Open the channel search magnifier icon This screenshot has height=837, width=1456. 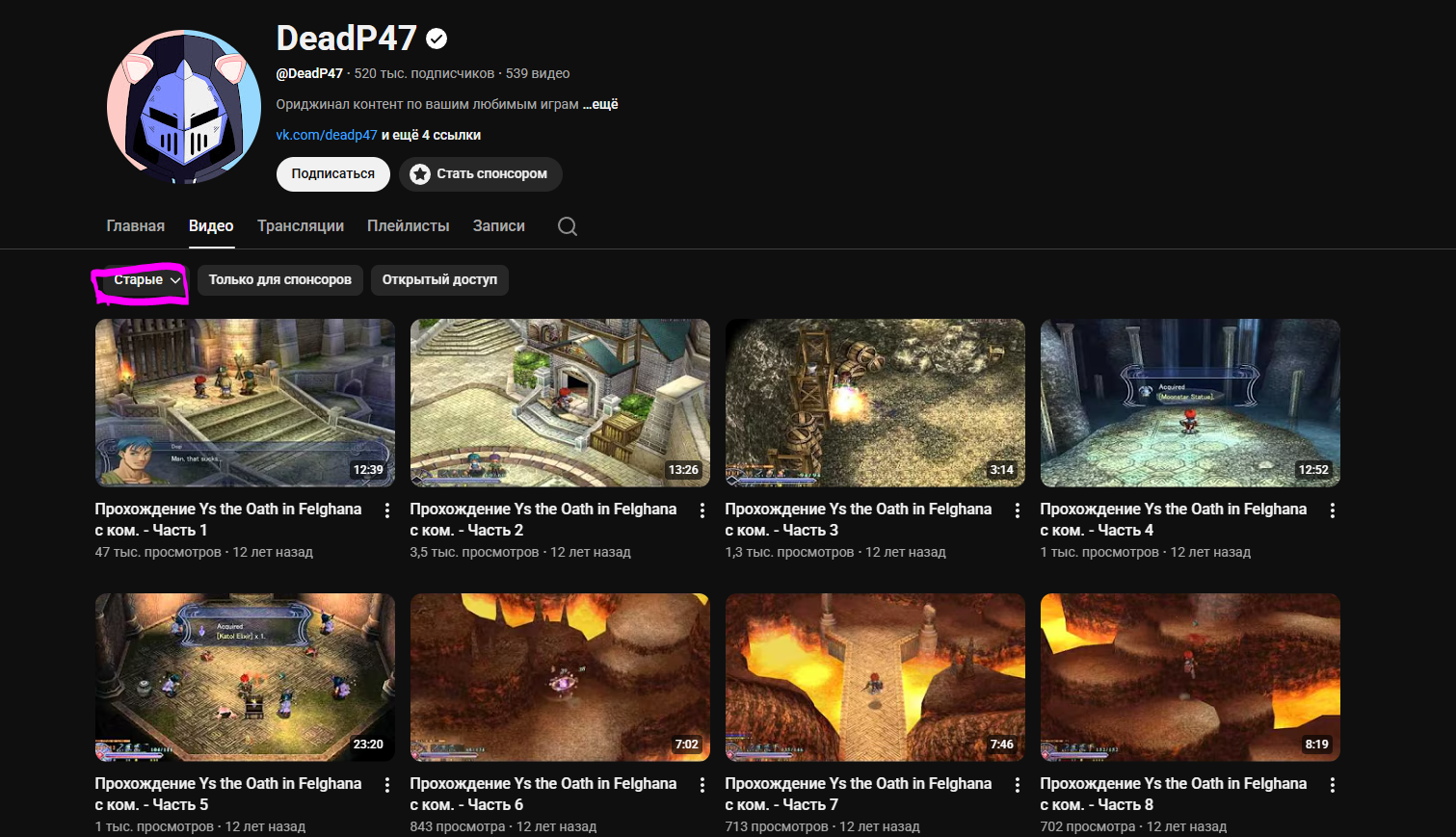click(x=568, y=226)
